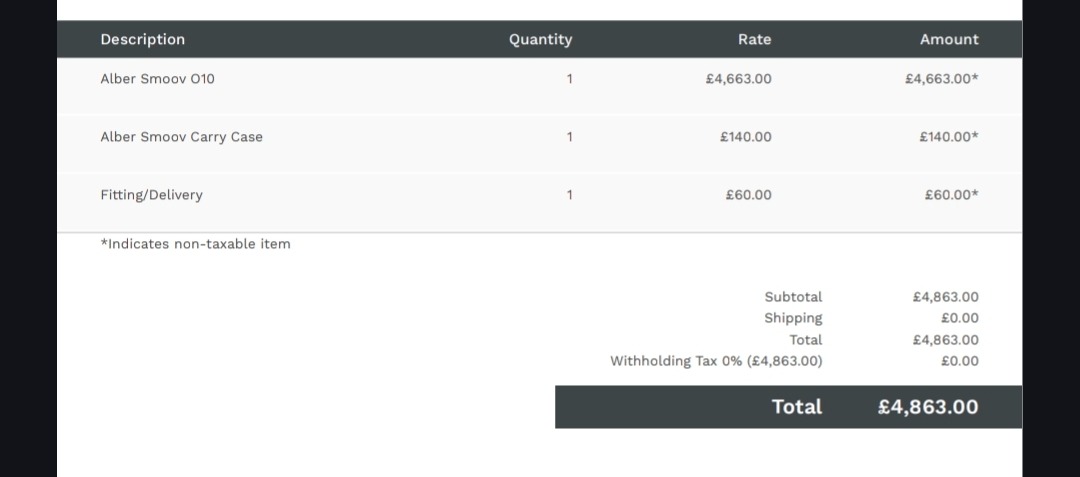Click the £4,663.00* value in the Amount column
Image resolution: width=1080 pixels, height=477 pixels.
coord(941,79)
